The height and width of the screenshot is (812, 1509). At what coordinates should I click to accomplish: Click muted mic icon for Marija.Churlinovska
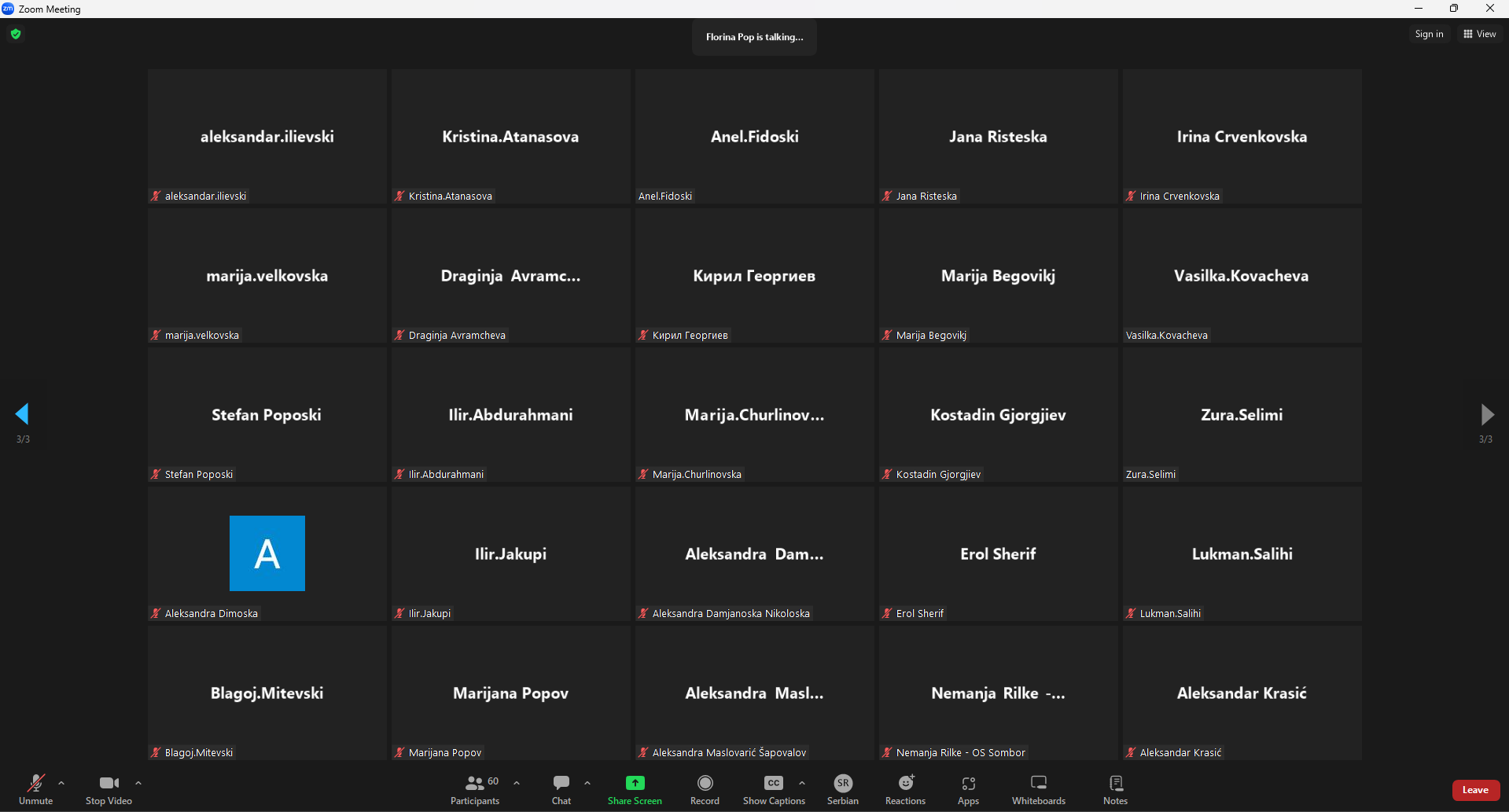[643, 474]
